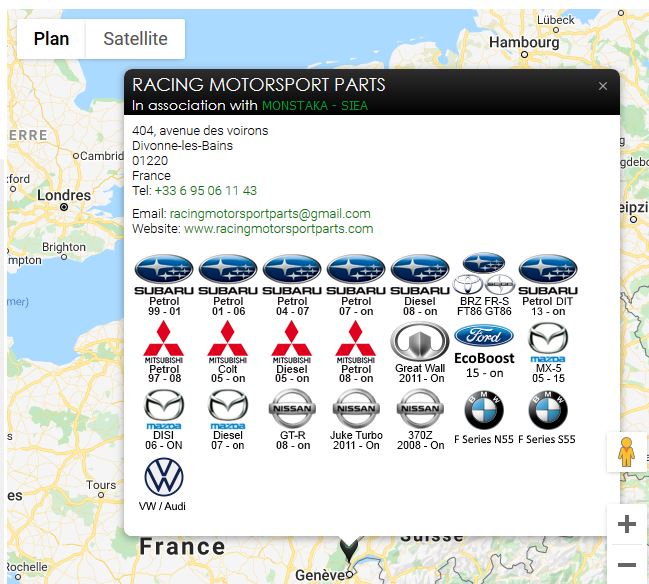This screenshot has height=584, width=649.
Task: Switch map to Satellite view
Action: (135, 39)
